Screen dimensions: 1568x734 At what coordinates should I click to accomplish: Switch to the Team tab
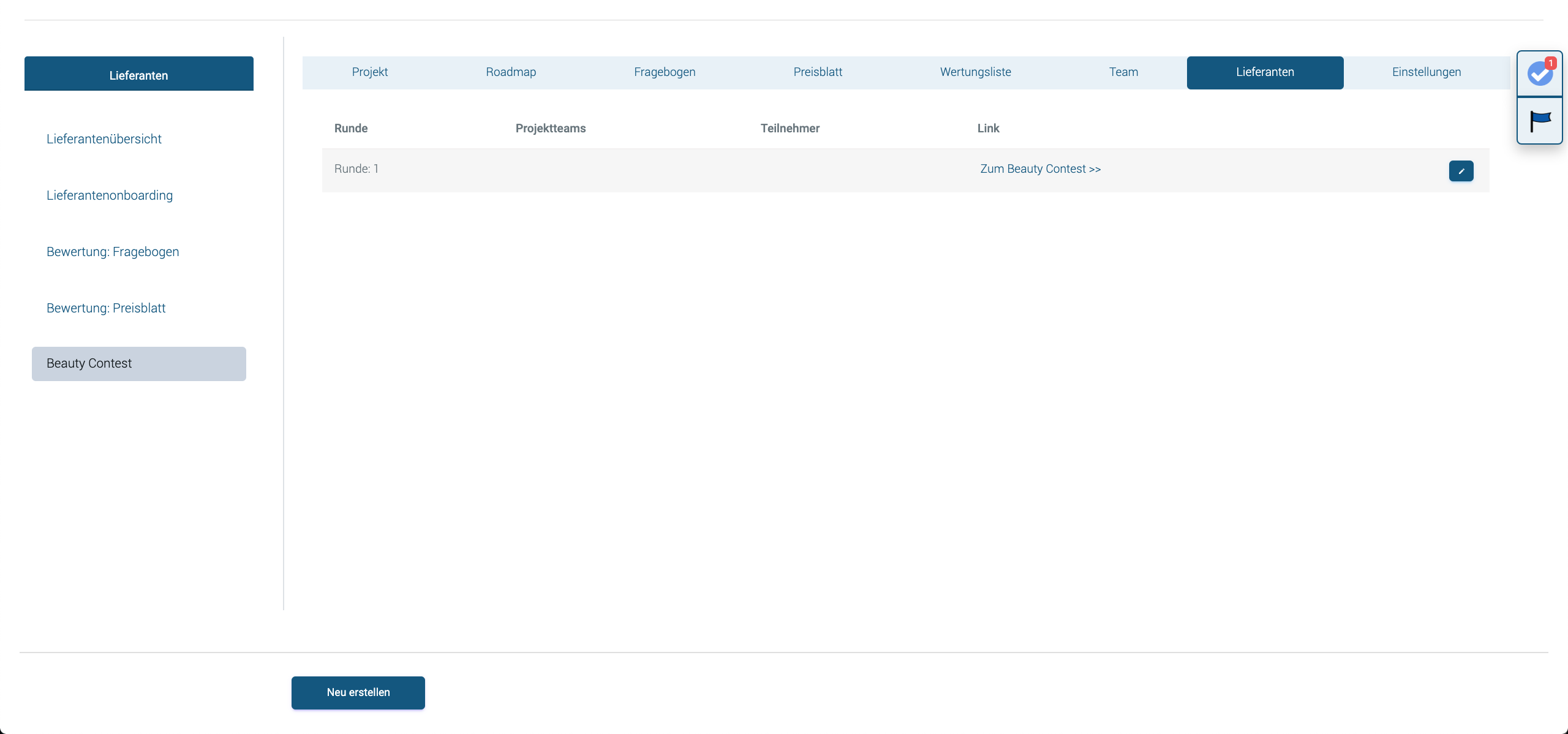[x=1123, y=72]
